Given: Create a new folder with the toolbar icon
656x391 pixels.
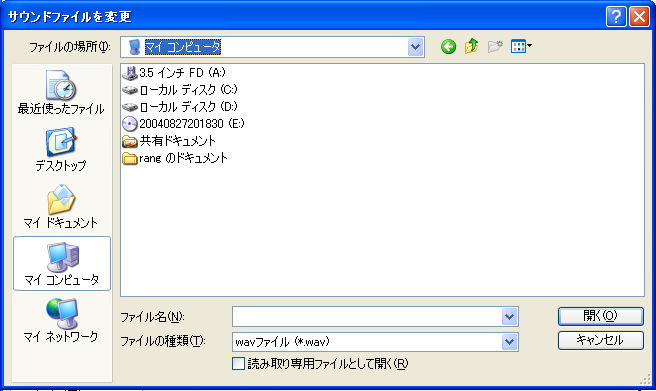Looking at the screenshot, I should pyautogui.click(x=495, y=46).
